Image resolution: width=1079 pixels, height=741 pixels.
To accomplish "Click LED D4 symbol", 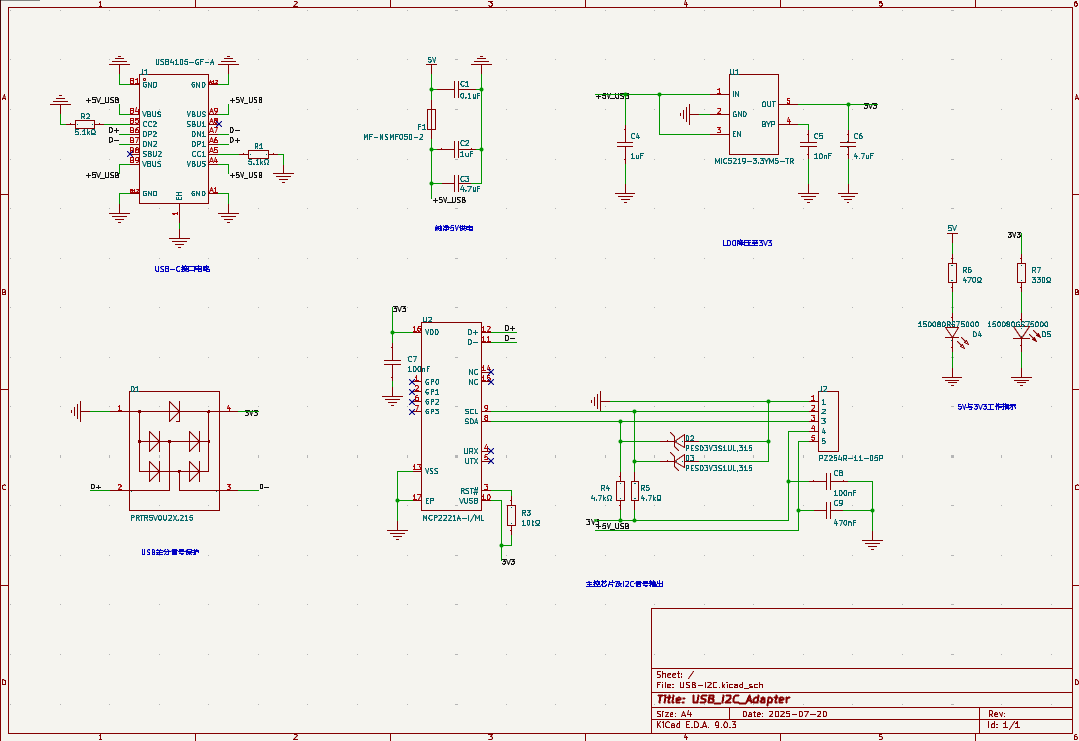I will 954,334.
